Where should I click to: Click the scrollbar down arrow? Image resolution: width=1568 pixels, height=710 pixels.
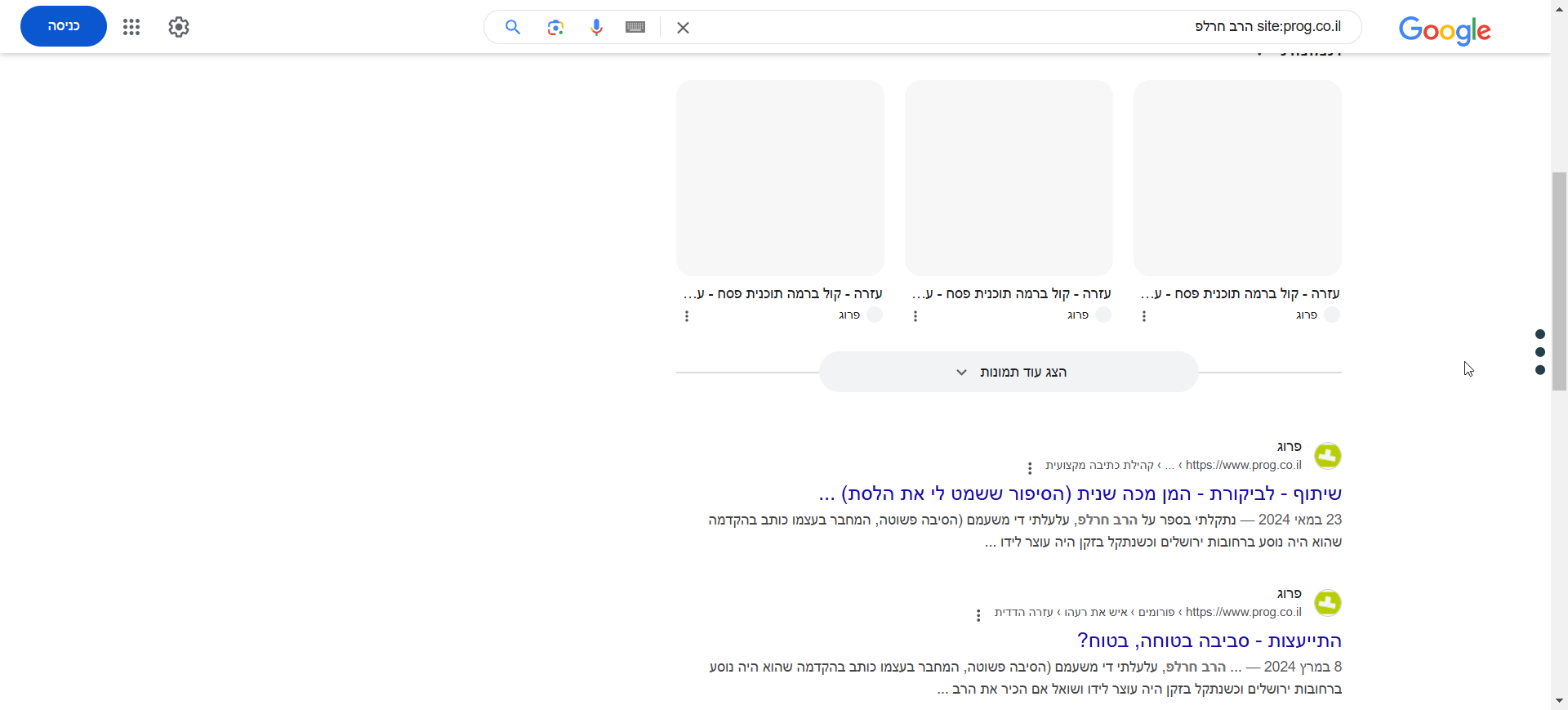point(1560,701)
